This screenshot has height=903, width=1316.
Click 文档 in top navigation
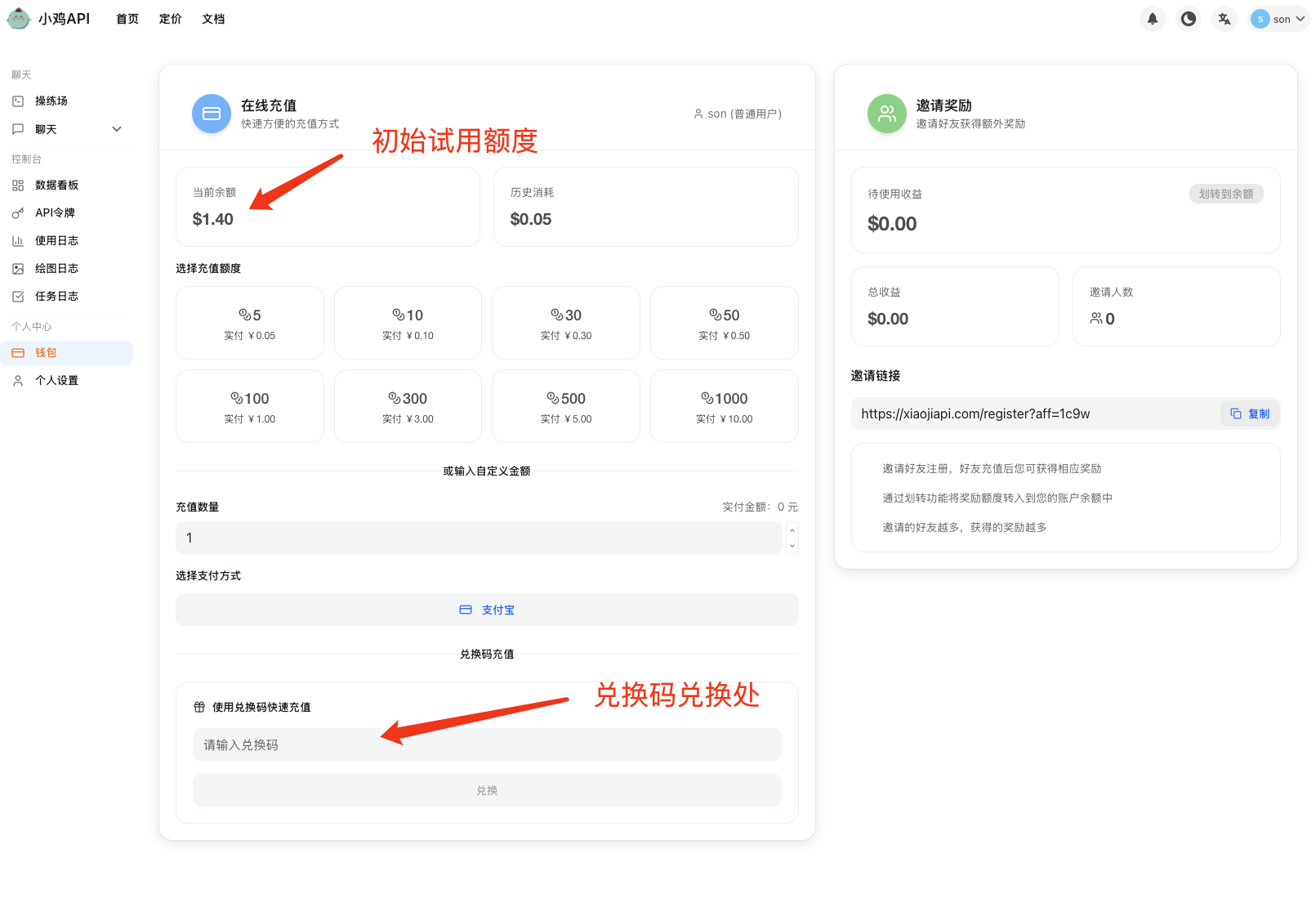[x=213, y=19]
